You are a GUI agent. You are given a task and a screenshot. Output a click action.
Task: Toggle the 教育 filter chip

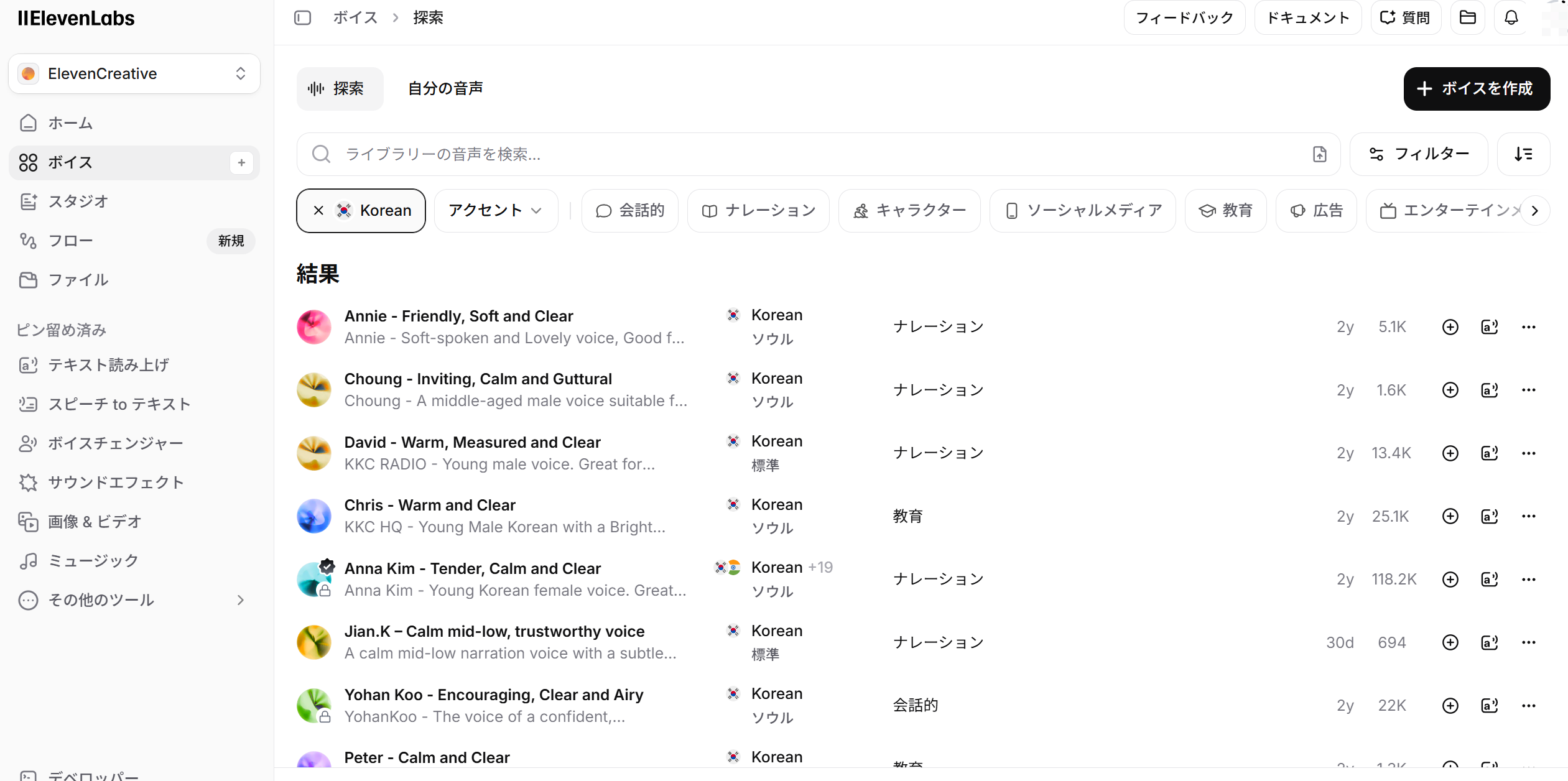click(x=1226, y=210)
